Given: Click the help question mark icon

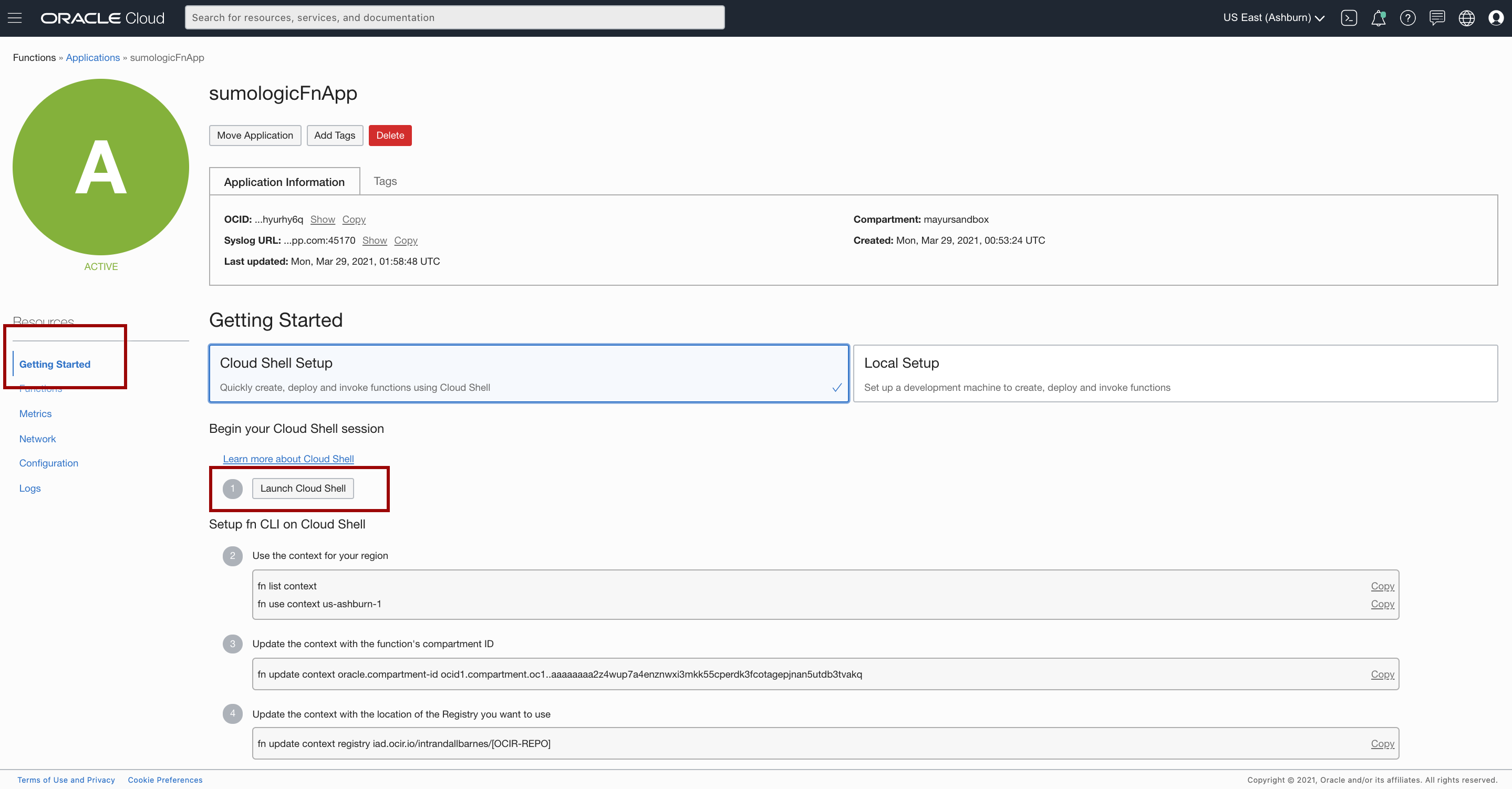Looking at the screenshot, I should click(x=1407, y=18).
